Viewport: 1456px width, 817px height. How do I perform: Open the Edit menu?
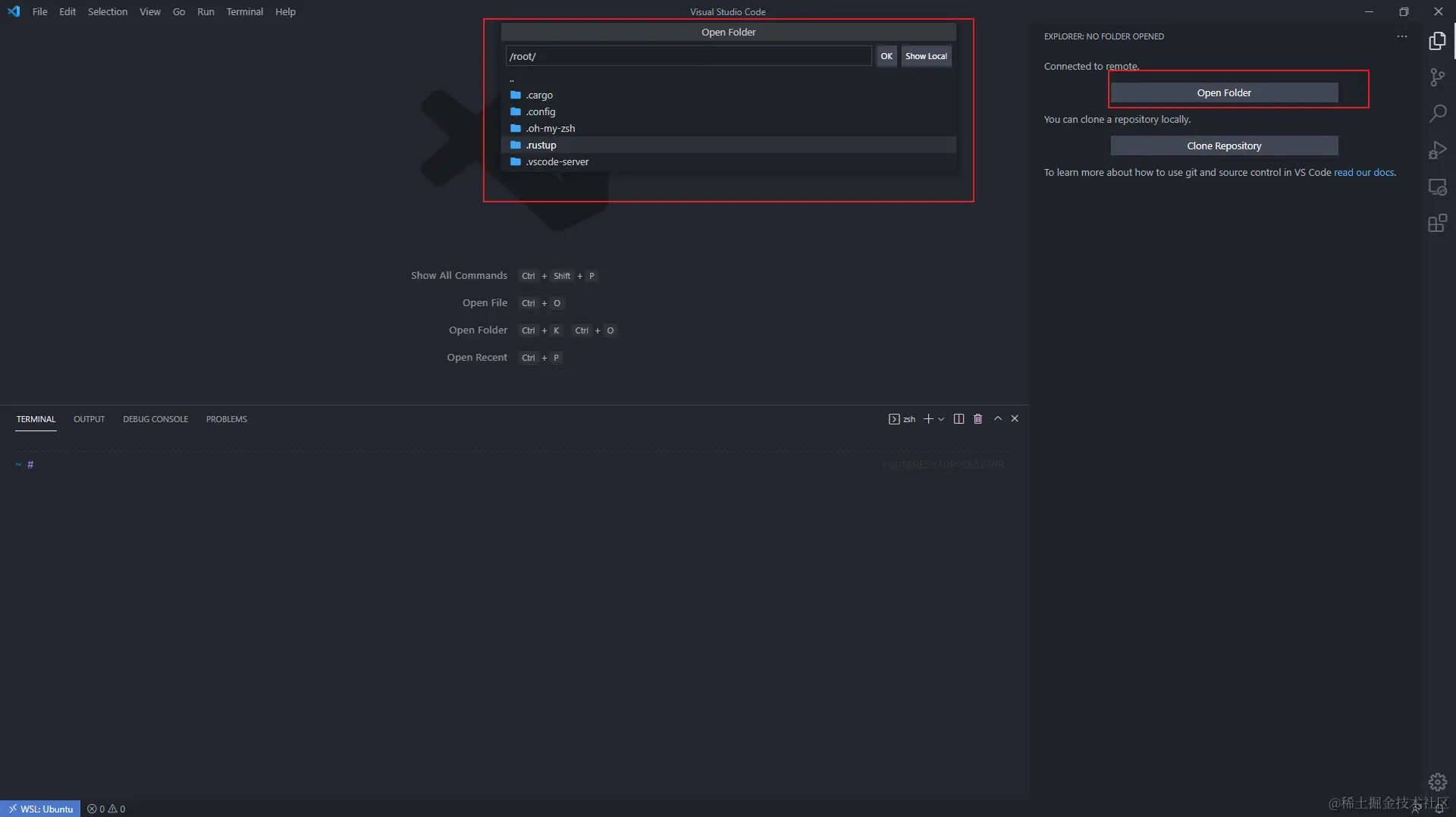pos(67,11)
